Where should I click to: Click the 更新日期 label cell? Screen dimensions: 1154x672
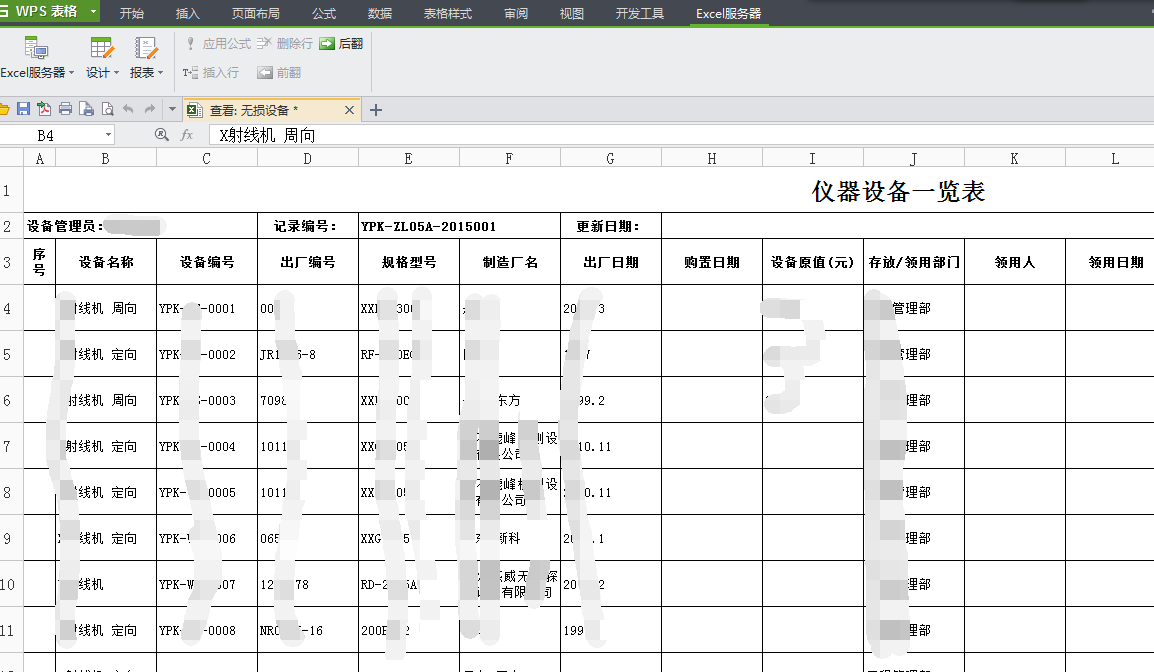click(x=611, y=226)
